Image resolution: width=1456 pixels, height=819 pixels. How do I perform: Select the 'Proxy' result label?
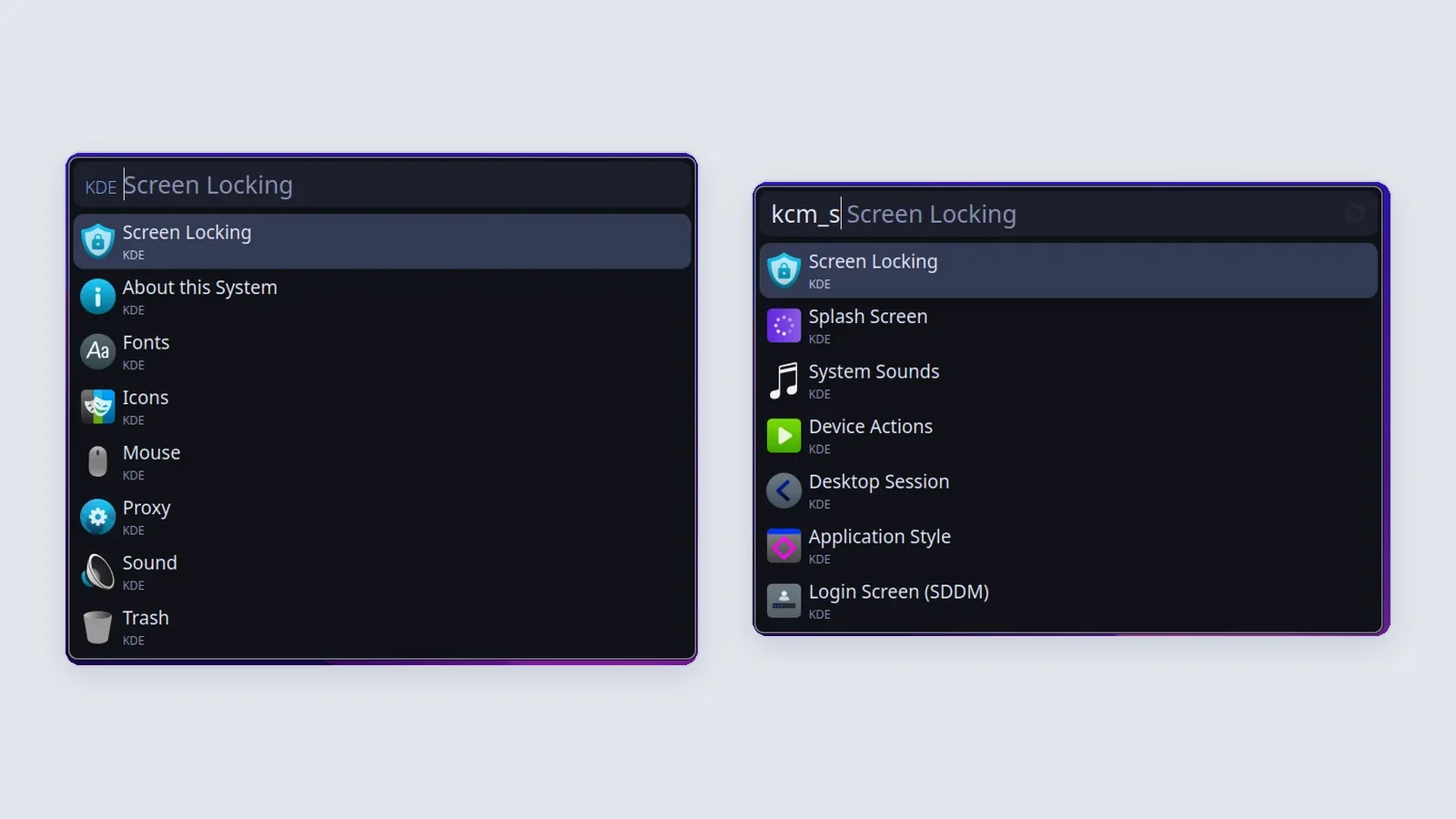tap(147, 508)
